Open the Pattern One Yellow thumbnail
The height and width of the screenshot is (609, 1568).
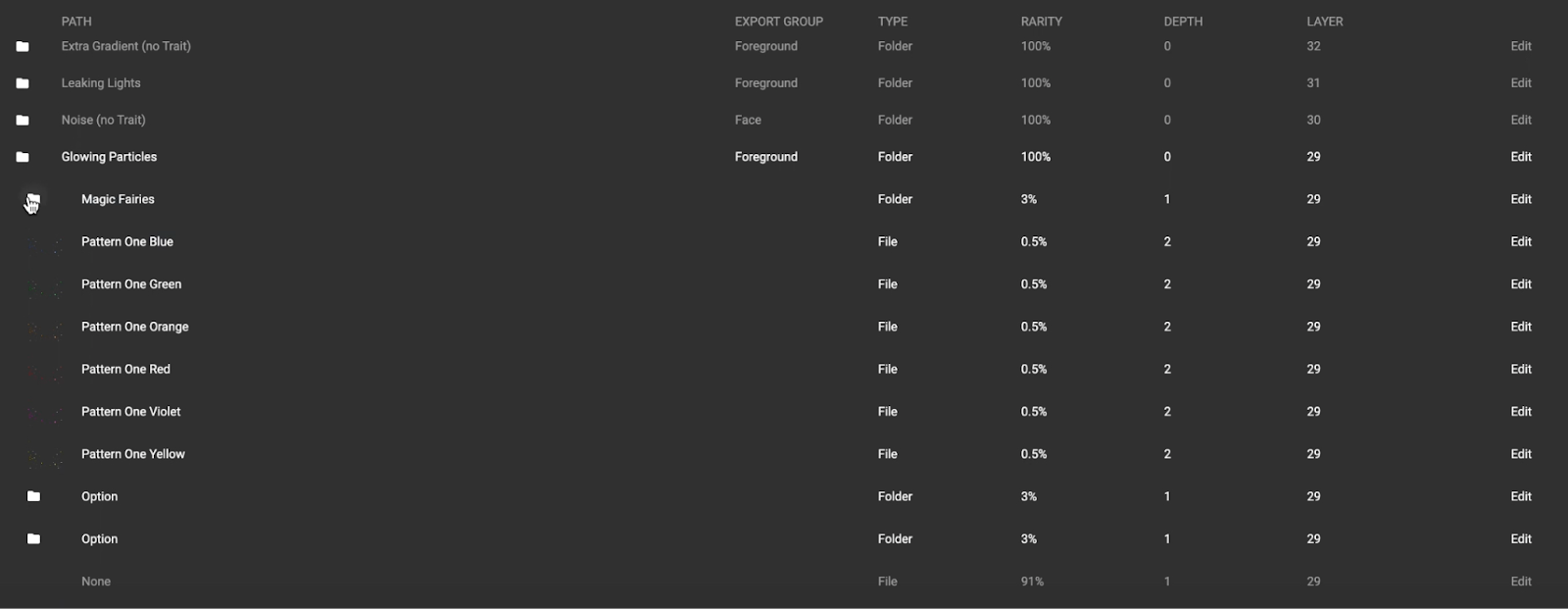43,455
